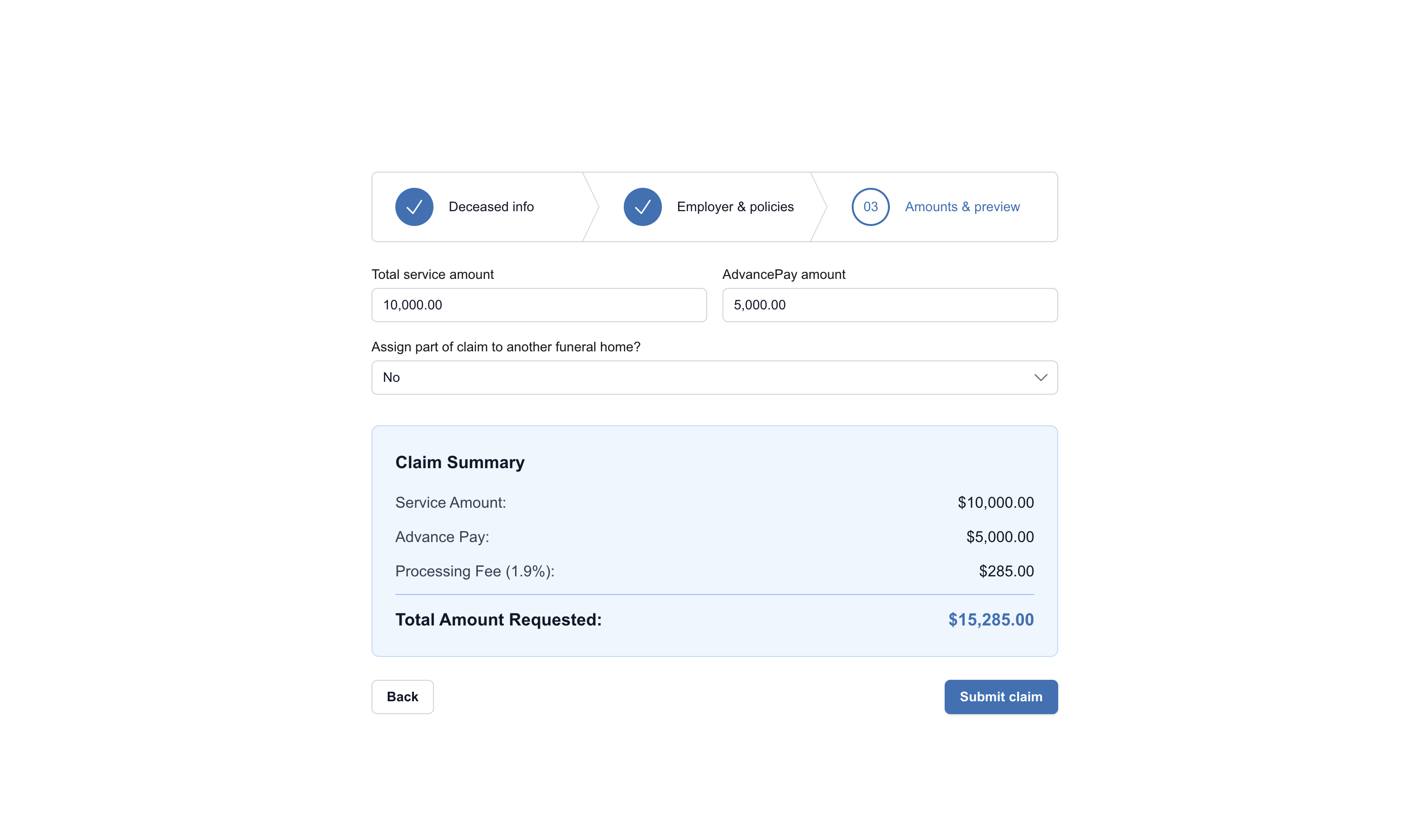1423x840 pixels.
Task: Click the Total service amount label
Action: coord(433,275)
